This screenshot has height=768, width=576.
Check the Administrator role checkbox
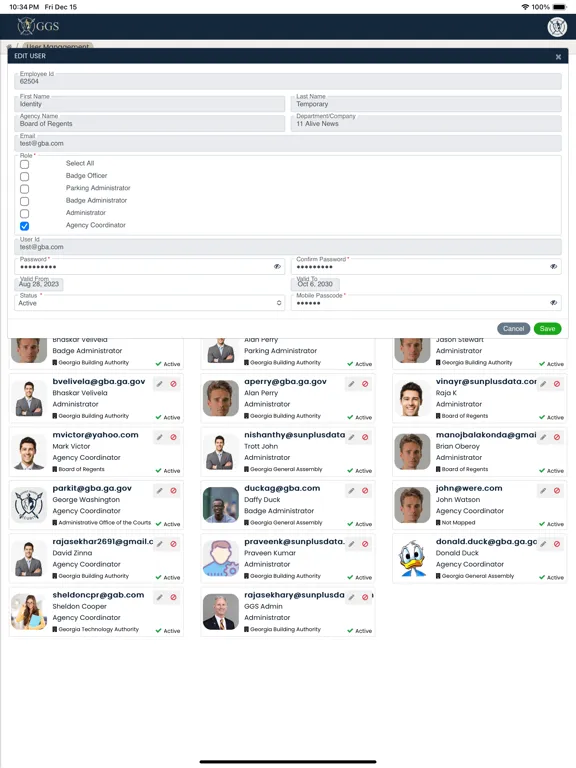[x=24, y=214]
